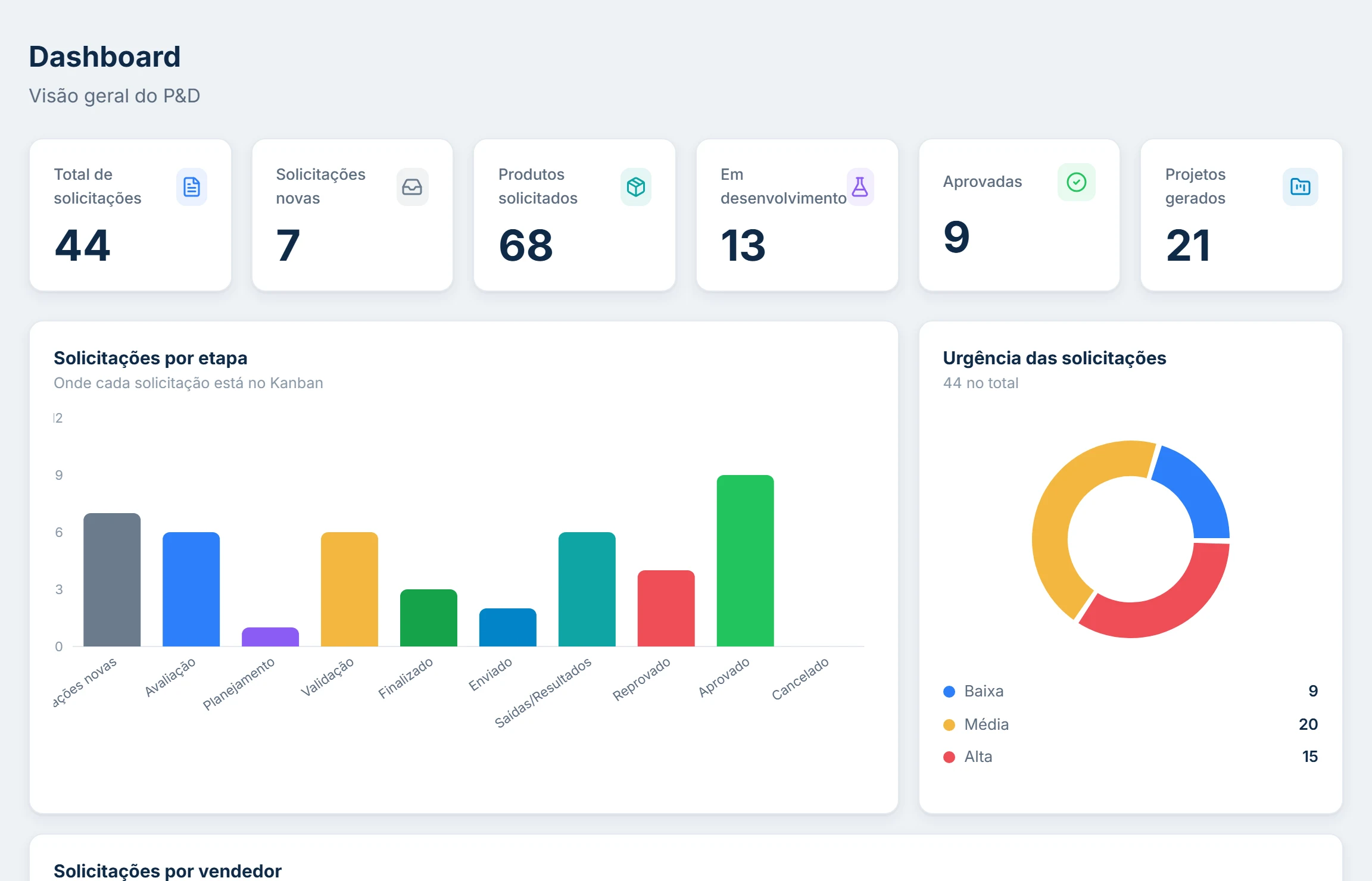Click the number 21 on Projetos gerados
Viewport: 1372px width, 881px height.
pyautogui.click(x=1188, y=245)
